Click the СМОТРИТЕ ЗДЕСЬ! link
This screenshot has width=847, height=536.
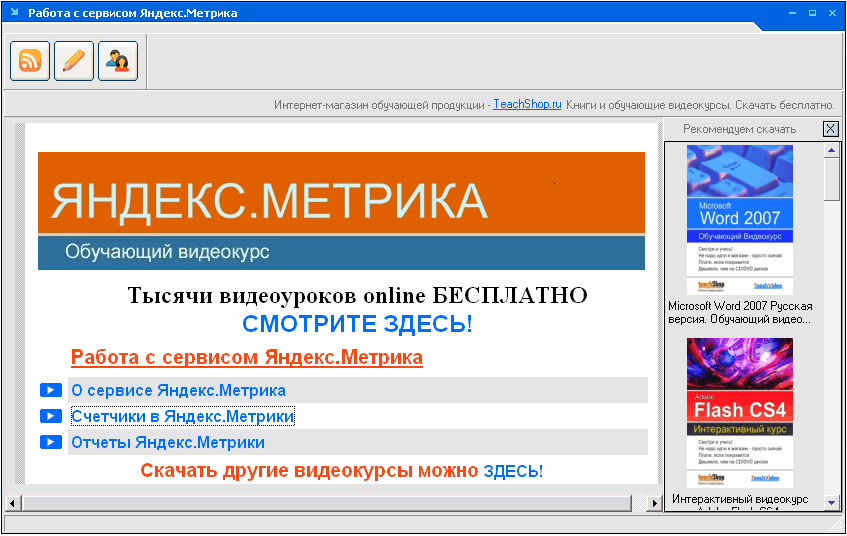click(x=357, y=324)
